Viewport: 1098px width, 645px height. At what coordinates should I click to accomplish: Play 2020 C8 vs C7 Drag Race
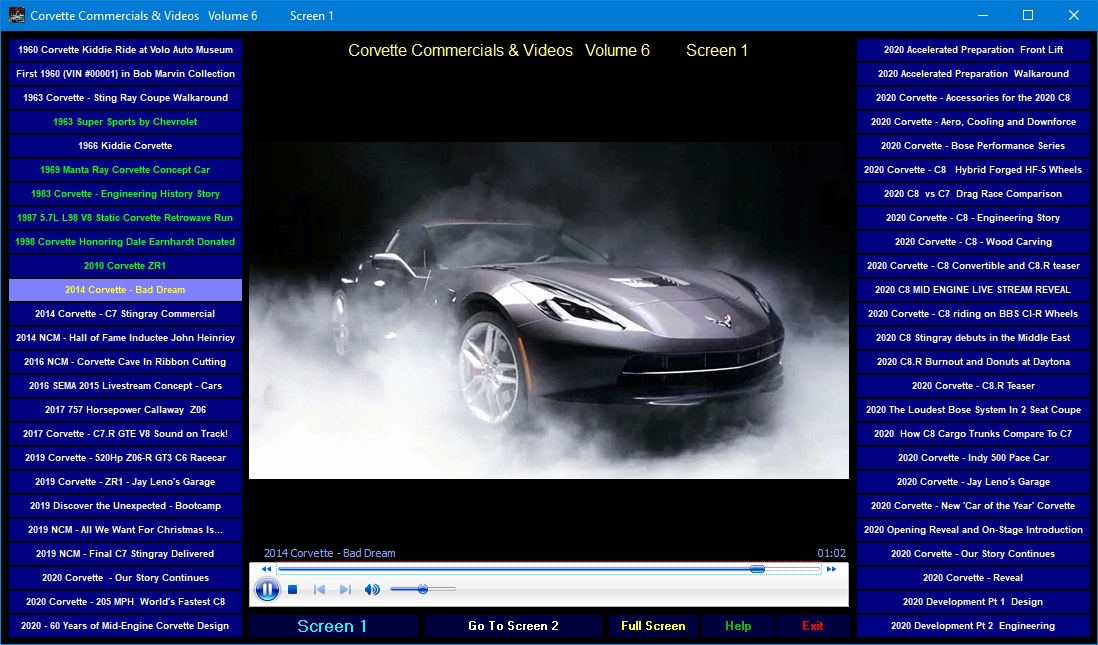tap(973, 193)
